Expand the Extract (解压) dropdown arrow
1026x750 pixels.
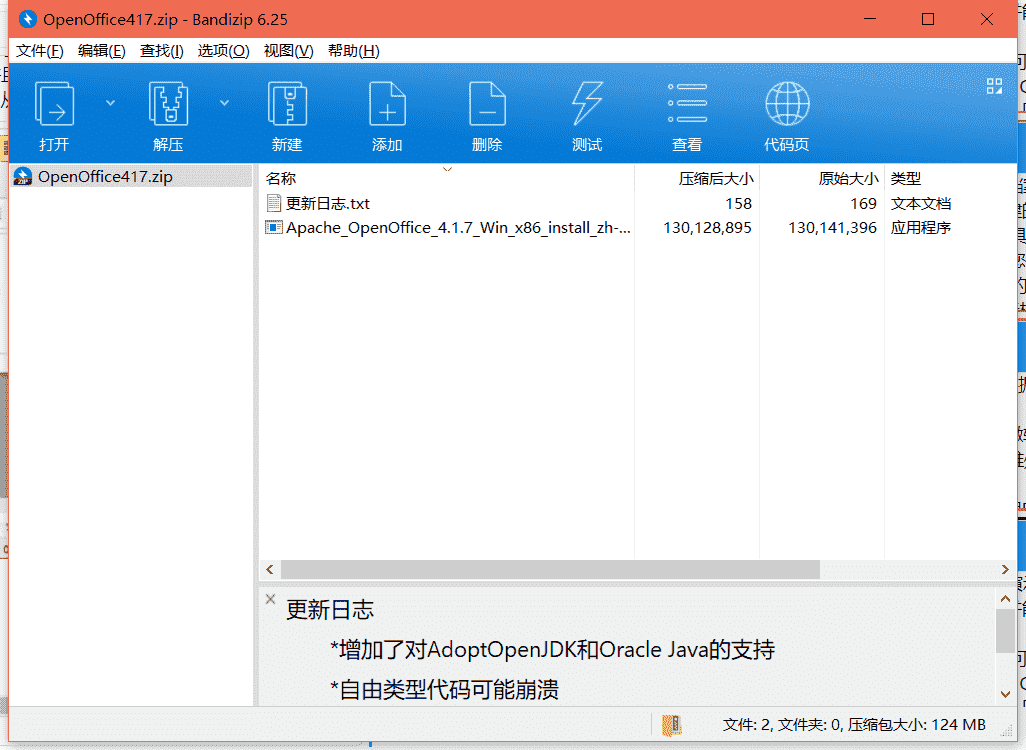click(224, 103)
